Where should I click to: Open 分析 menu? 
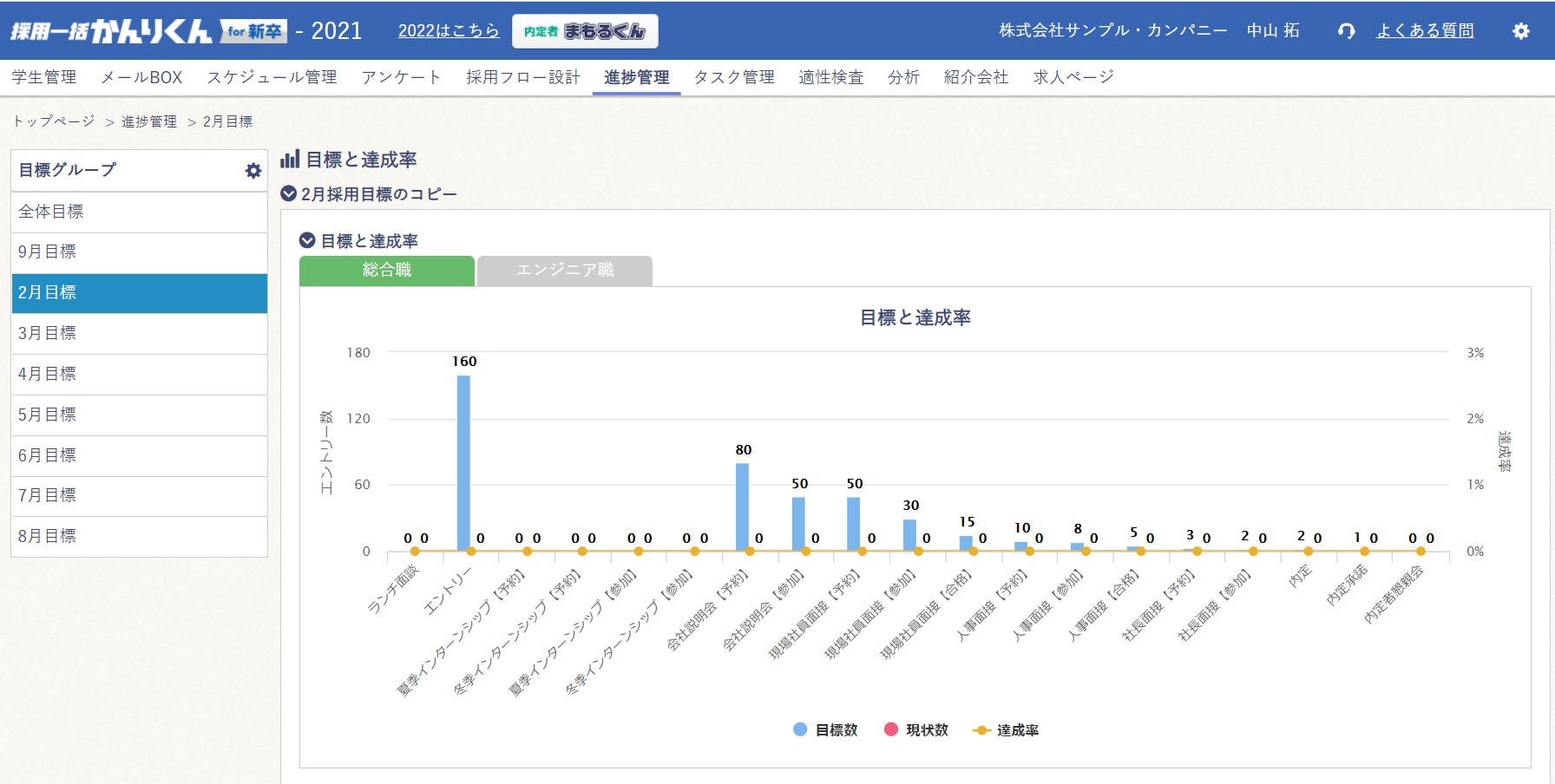(903, 77)
